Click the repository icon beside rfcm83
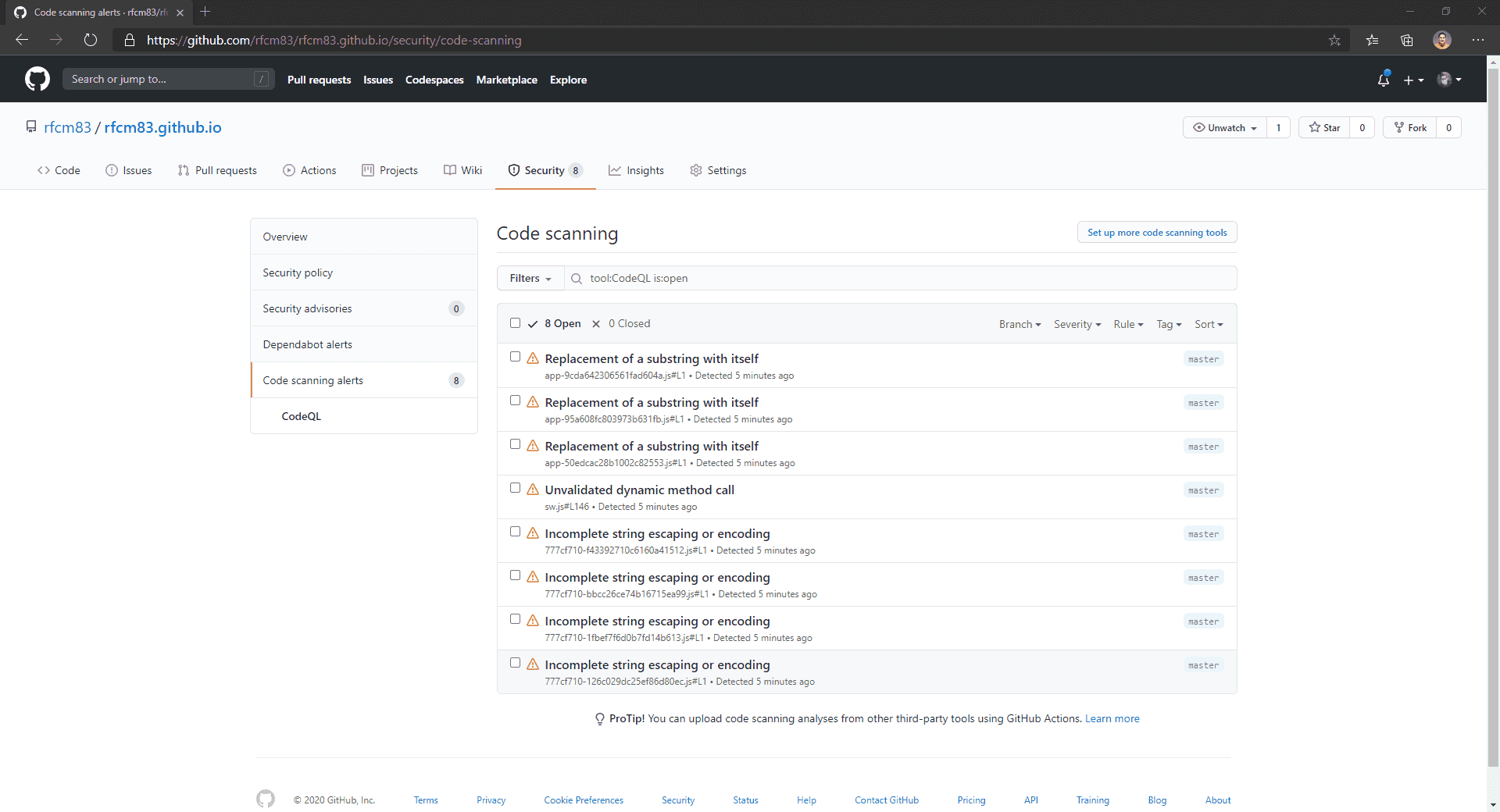The height and width of the screenshot is (812, 1500). coord(31,126)
